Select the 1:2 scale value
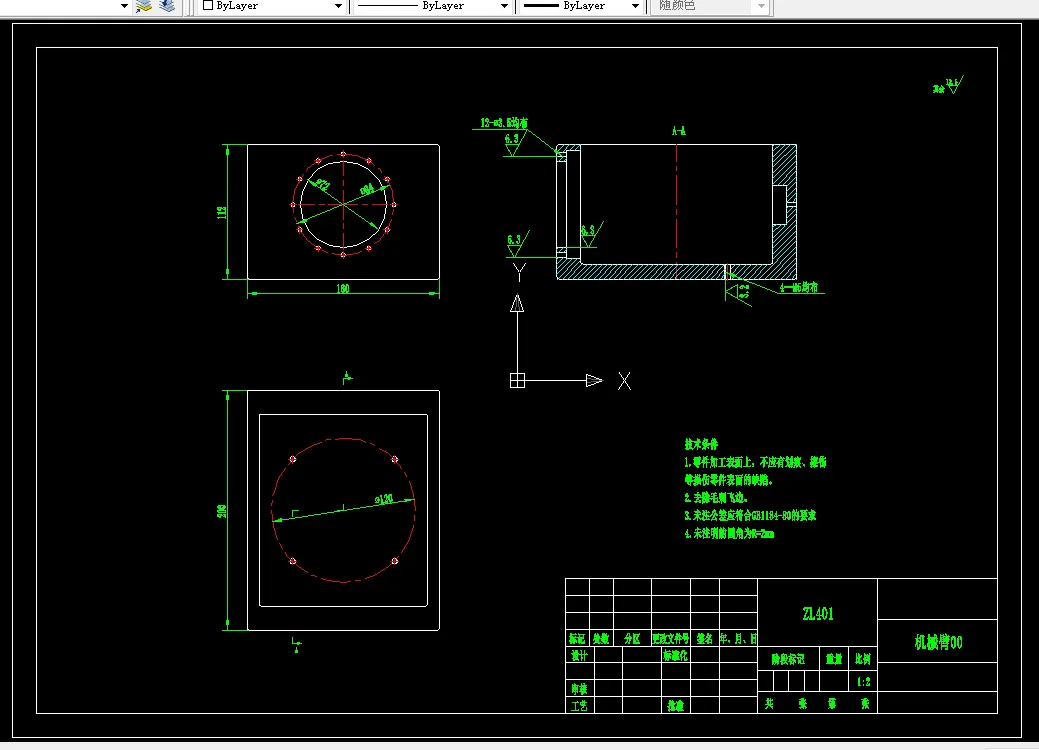Screen dimensions: 1039x750 [863, 682]
